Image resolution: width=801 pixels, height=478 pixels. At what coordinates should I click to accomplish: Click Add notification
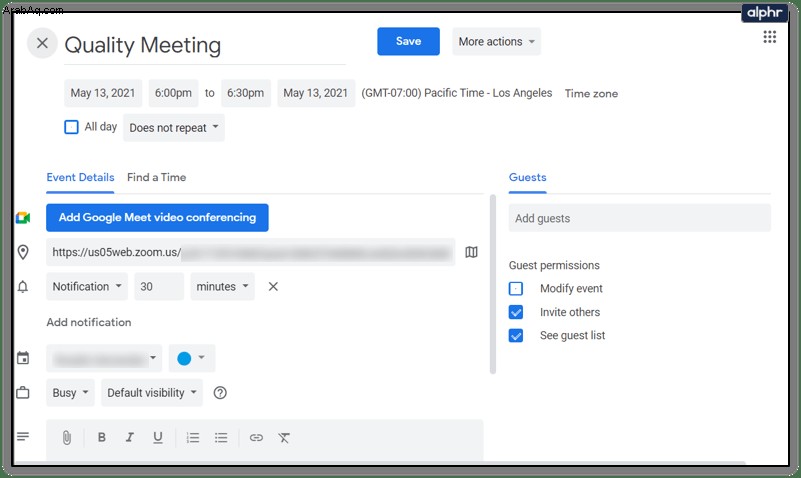(x=89, y=322)
